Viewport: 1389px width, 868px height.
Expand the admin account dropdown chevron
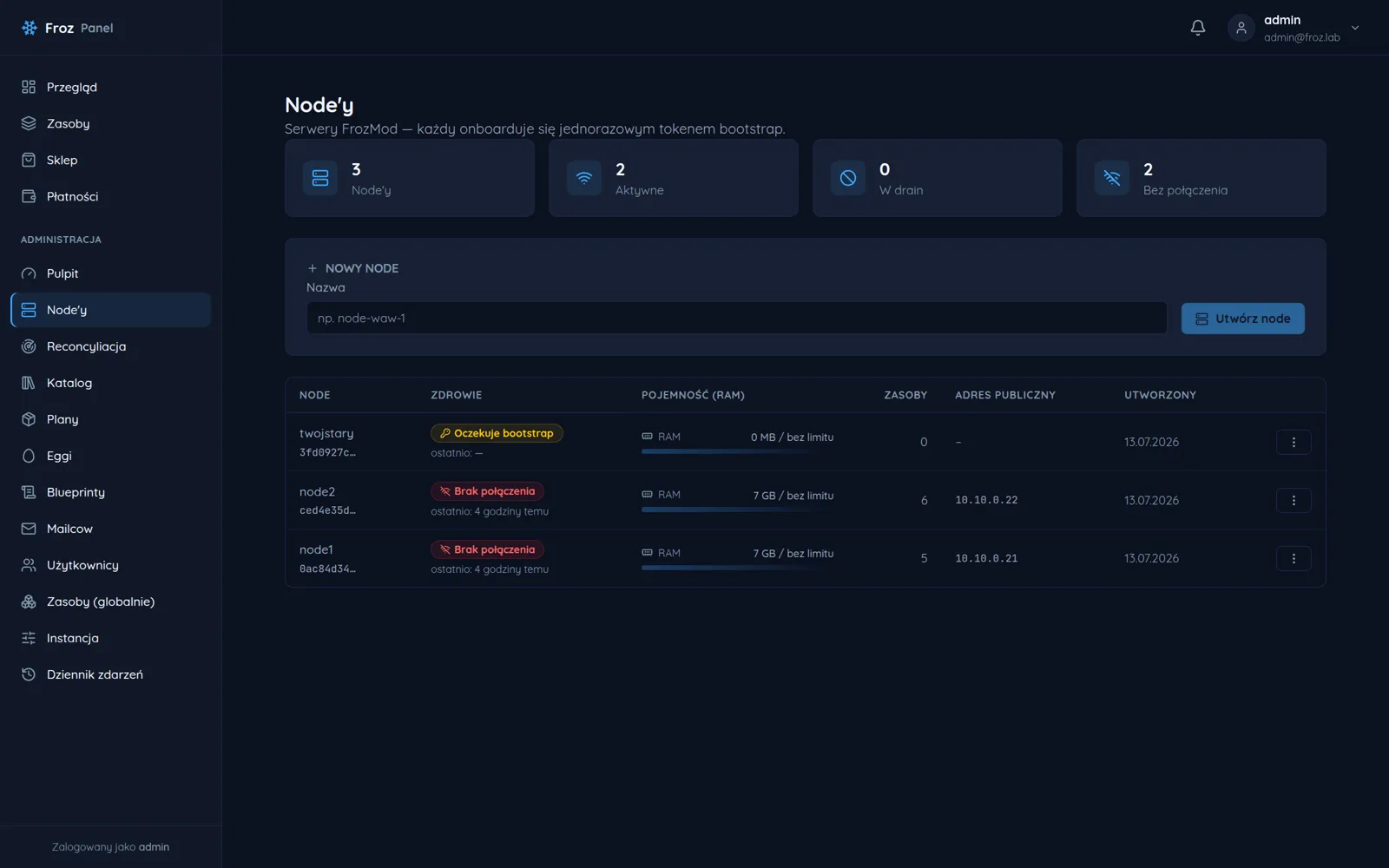1355,28
